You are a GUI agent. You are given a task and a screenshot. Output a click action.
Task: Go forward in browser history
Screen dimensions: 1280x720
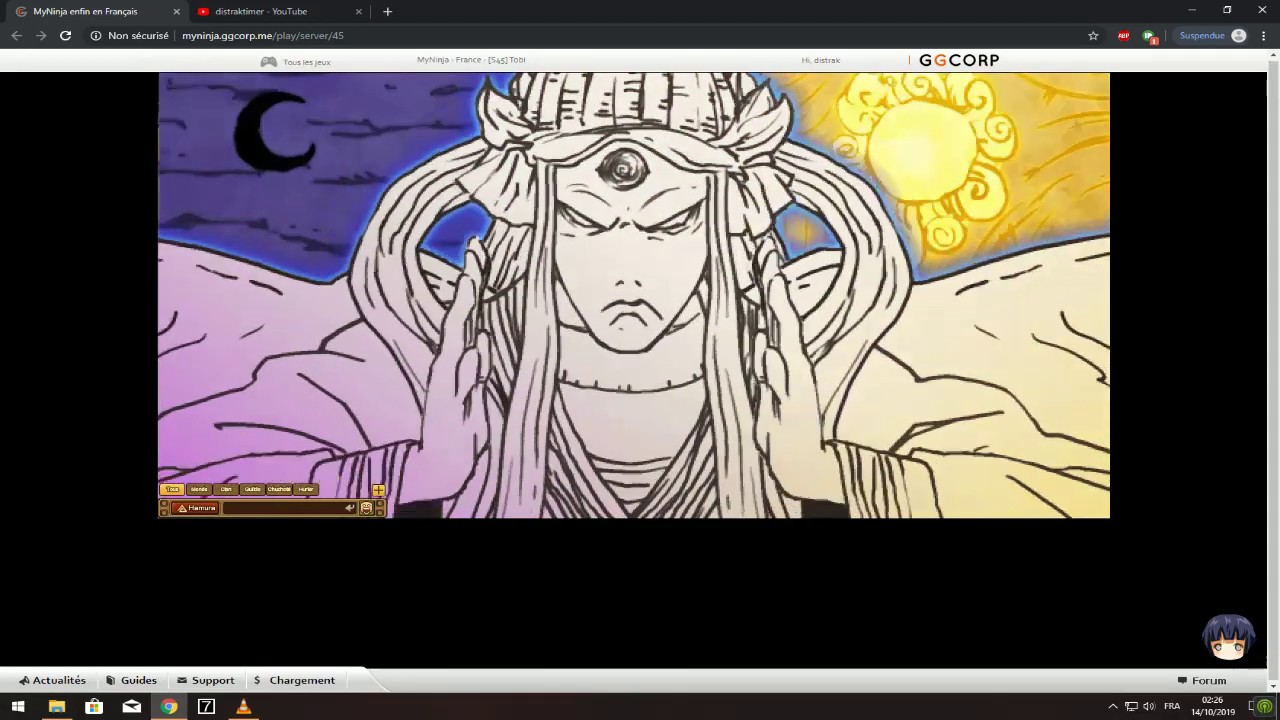point(41,35)
